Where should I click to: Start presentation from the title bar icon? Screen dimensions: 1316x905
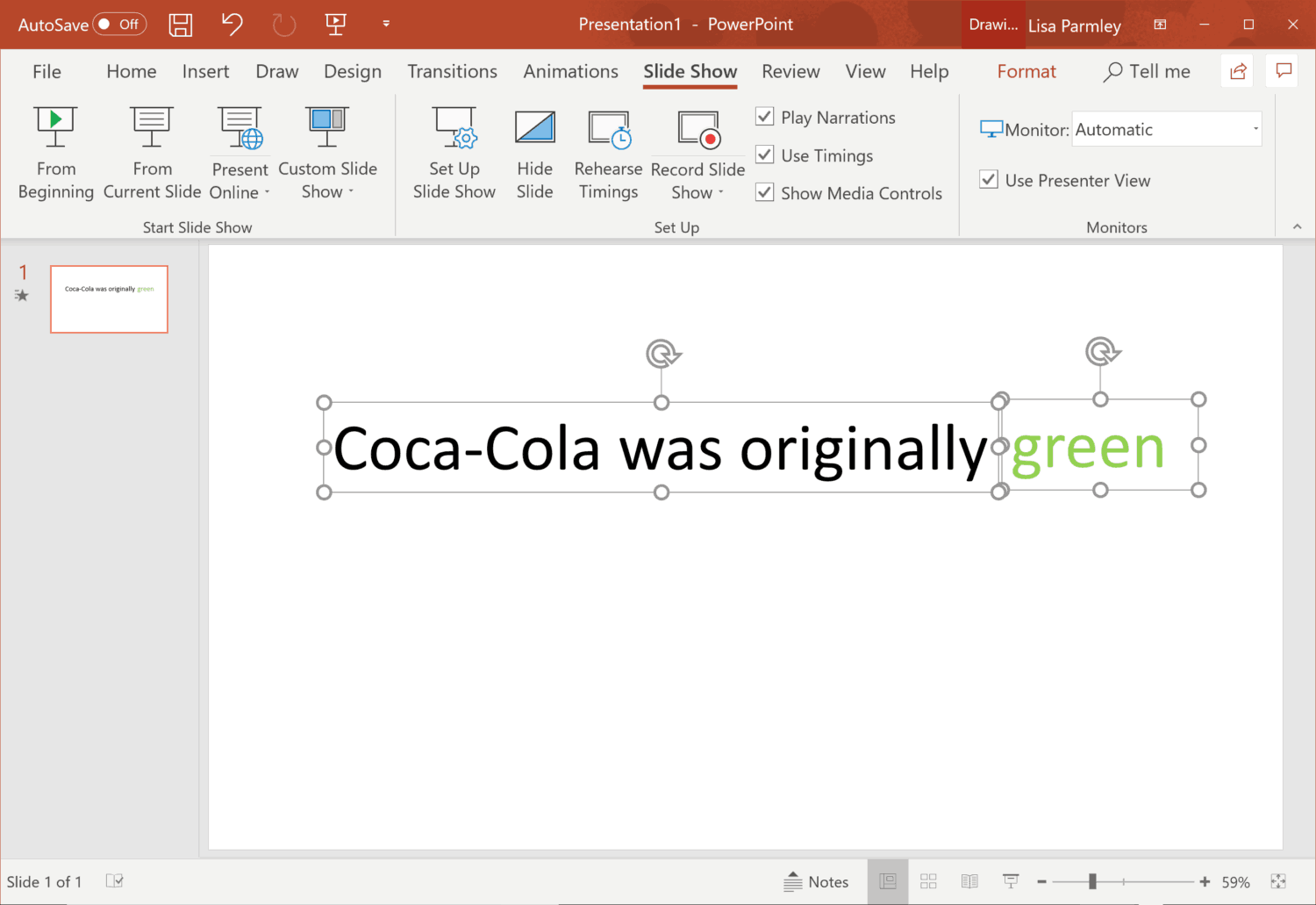point(335,25)
